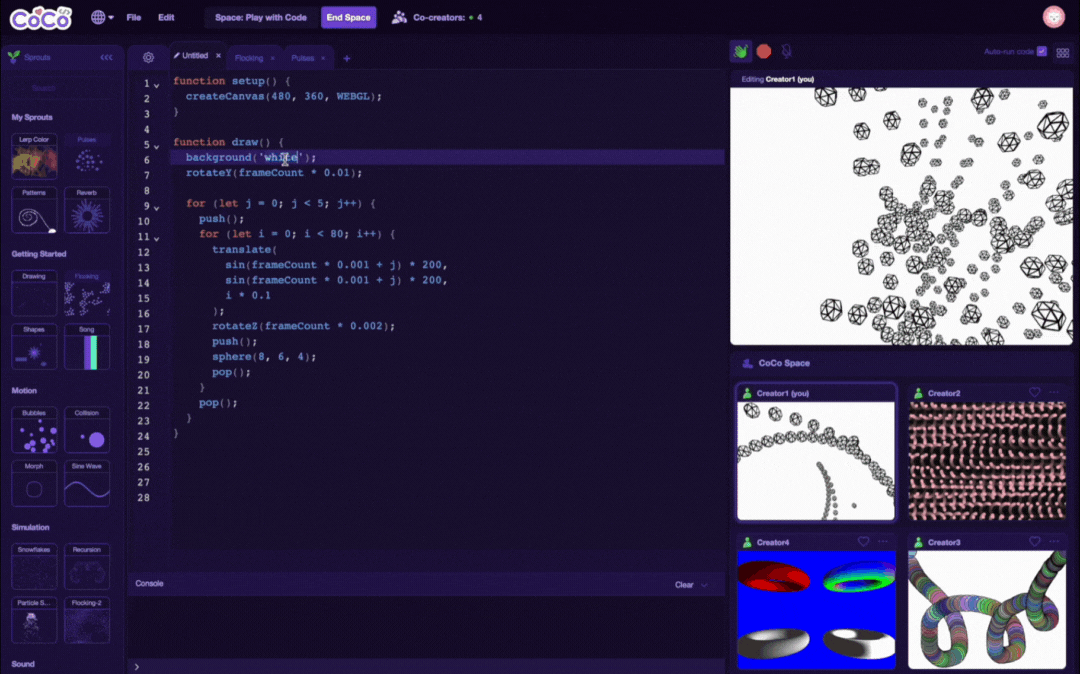The height and width of the screenshot is (674, 1080).
Task: Click the CoCo Space header icon
Action: coord(747,363)
